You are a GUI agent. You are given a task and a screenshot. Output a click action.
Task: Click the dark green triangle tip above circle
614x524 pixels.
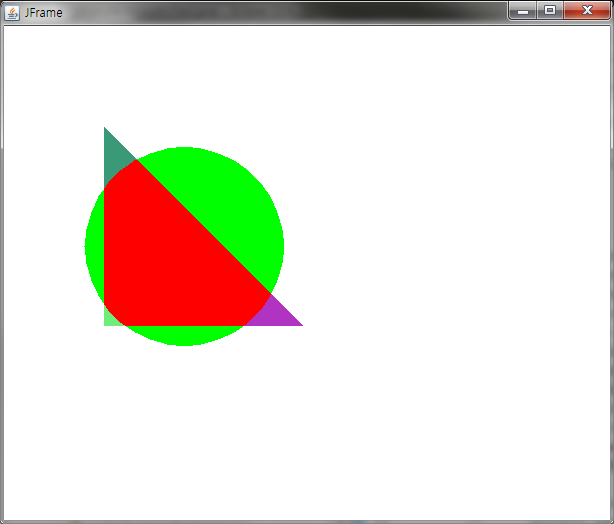point(114,155)
